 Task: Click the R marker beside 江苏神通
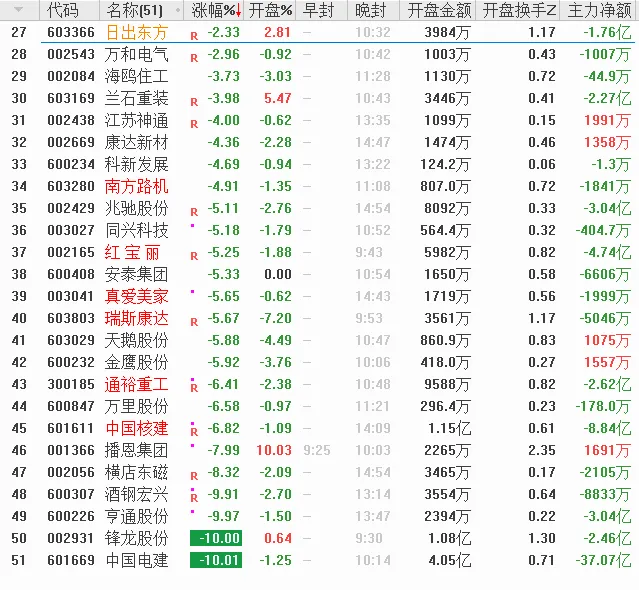pos(194,124)
